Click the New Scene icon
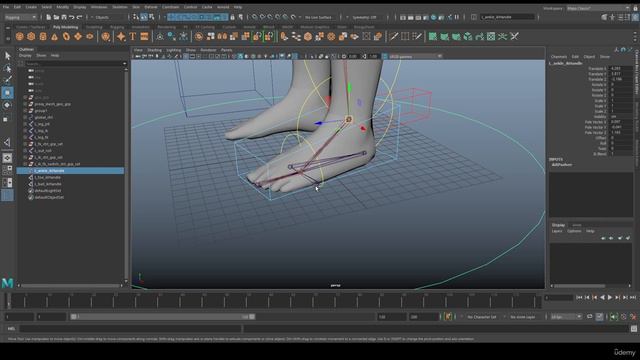Viewport: 640px width, 360px height. click(x=48, y=17)
